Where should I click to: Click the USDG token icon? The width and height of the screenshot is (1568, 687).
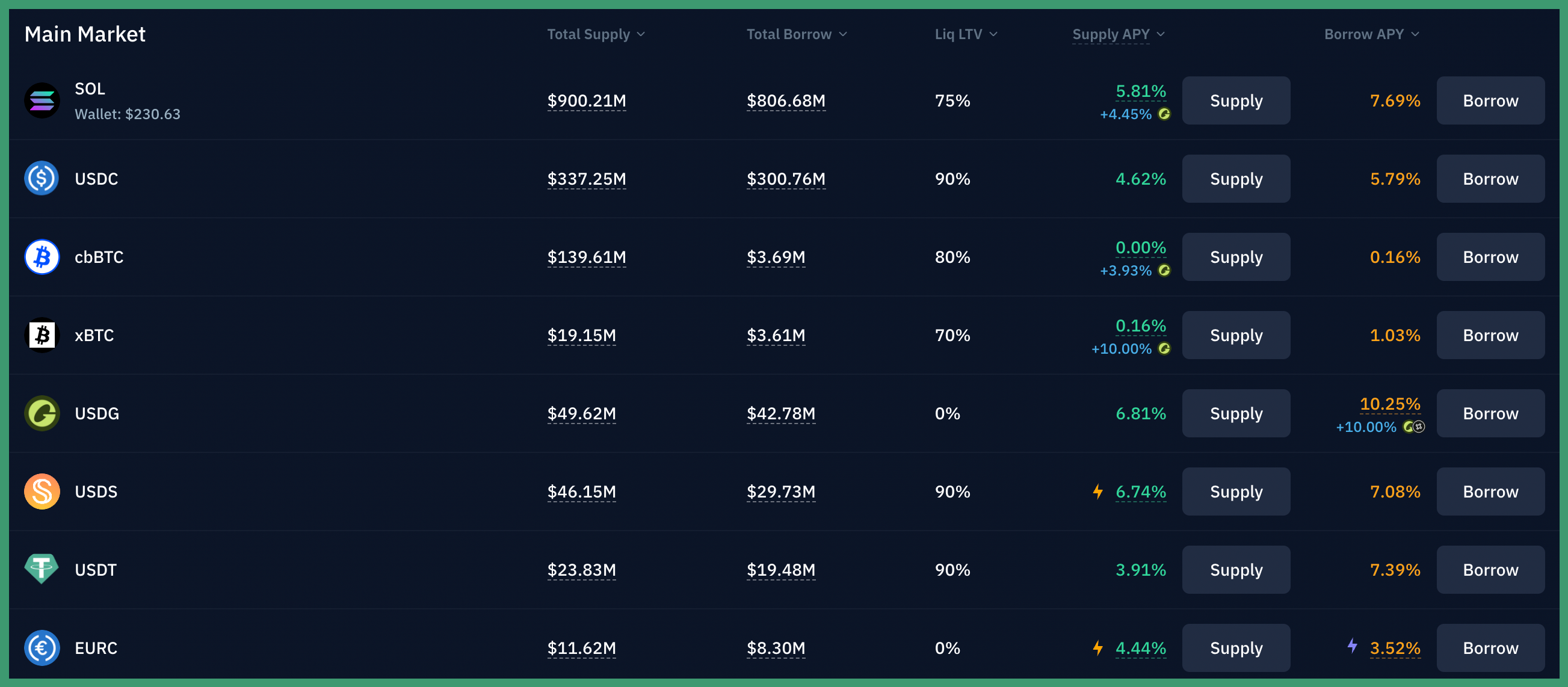[x=42, y=413]
